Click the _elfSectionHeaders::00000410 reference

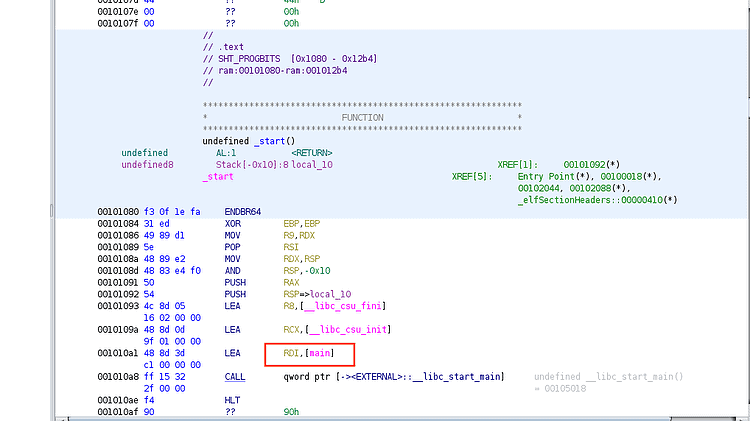click(594, 199)
